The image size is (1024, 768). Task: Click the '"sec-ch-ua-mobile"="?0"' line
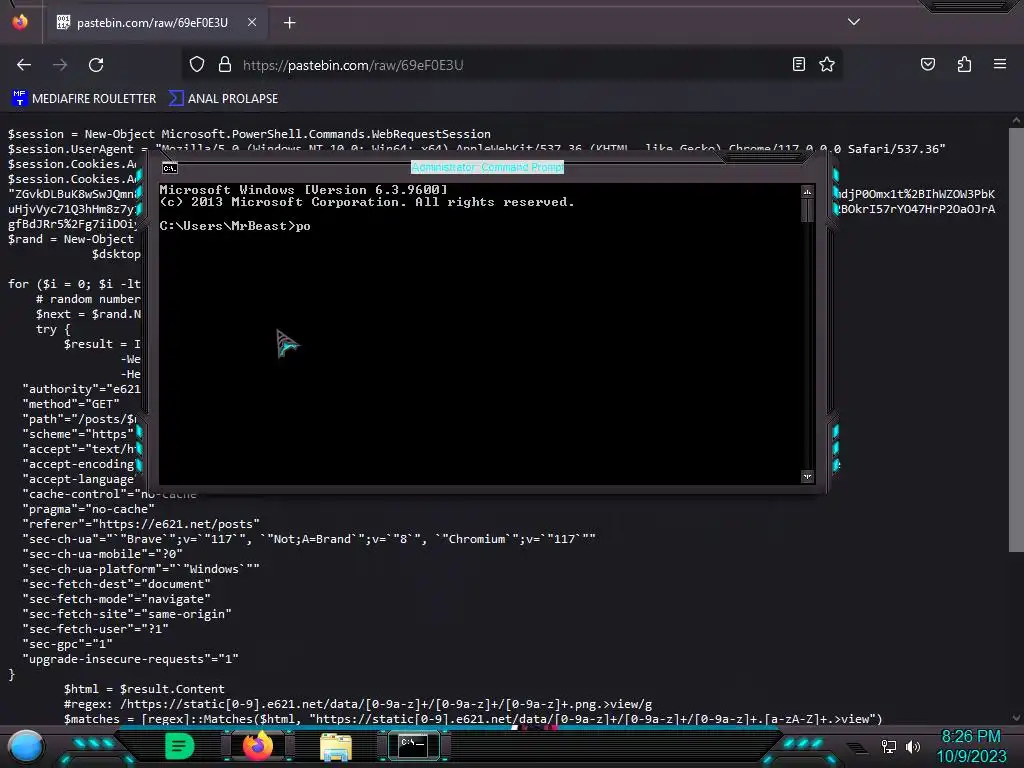pos(102,554)
